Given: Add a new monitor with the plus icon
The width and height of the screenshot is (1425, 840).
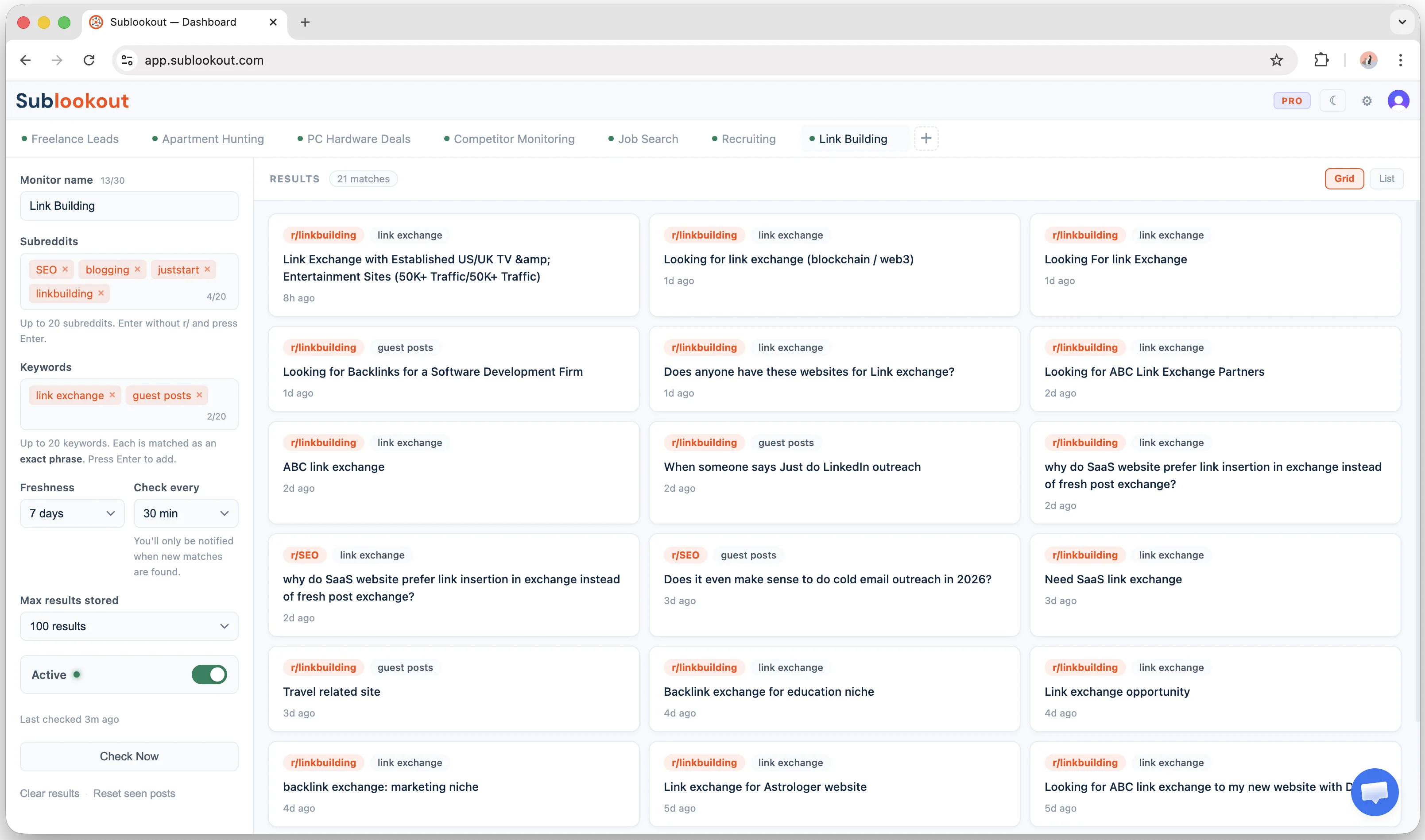Looking at the screenshot, I should (x=926, y=138).
